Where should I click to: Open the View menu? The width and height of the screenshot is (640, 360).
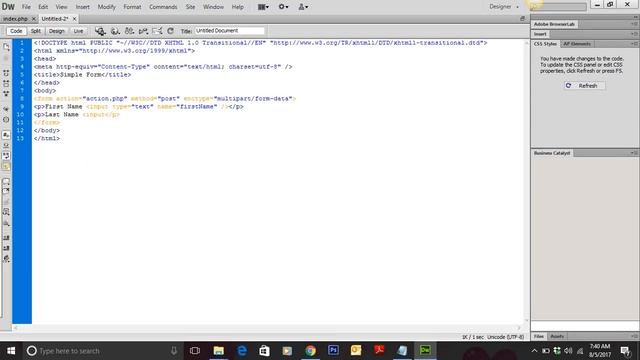point(61,7)
